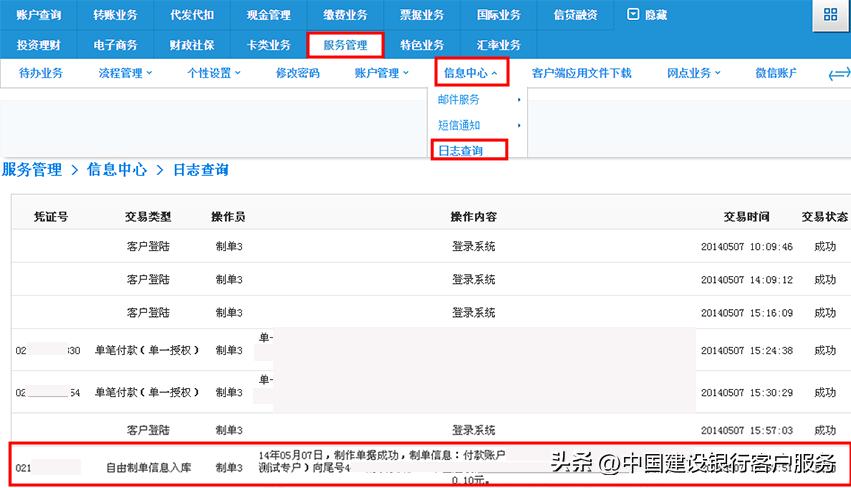Click the 交易类型 column header
Screen dimensions: 851x488
[x=148, y=217]
